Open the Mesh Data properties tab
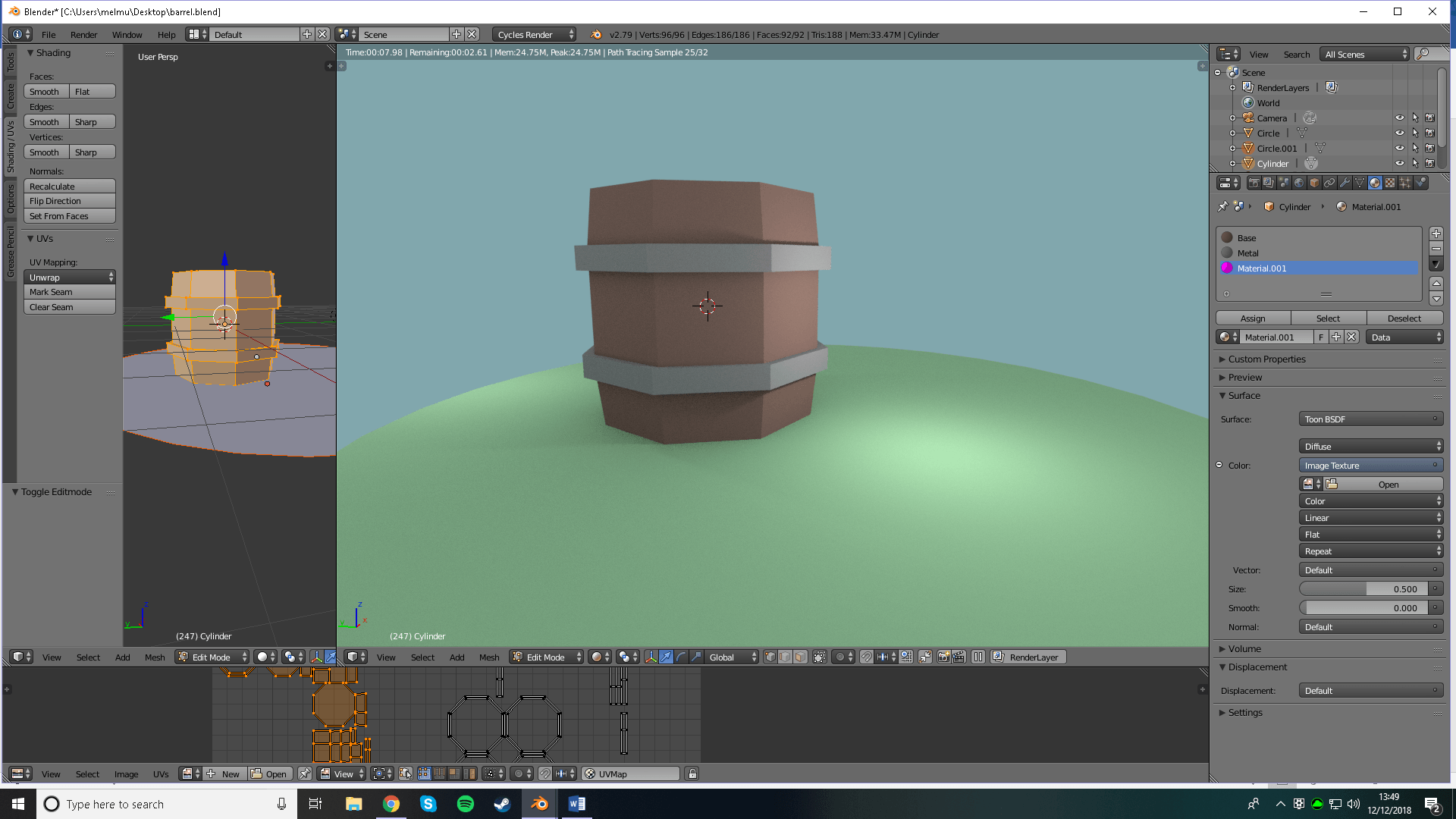The image size is (1456, 819). [1360, 183]
